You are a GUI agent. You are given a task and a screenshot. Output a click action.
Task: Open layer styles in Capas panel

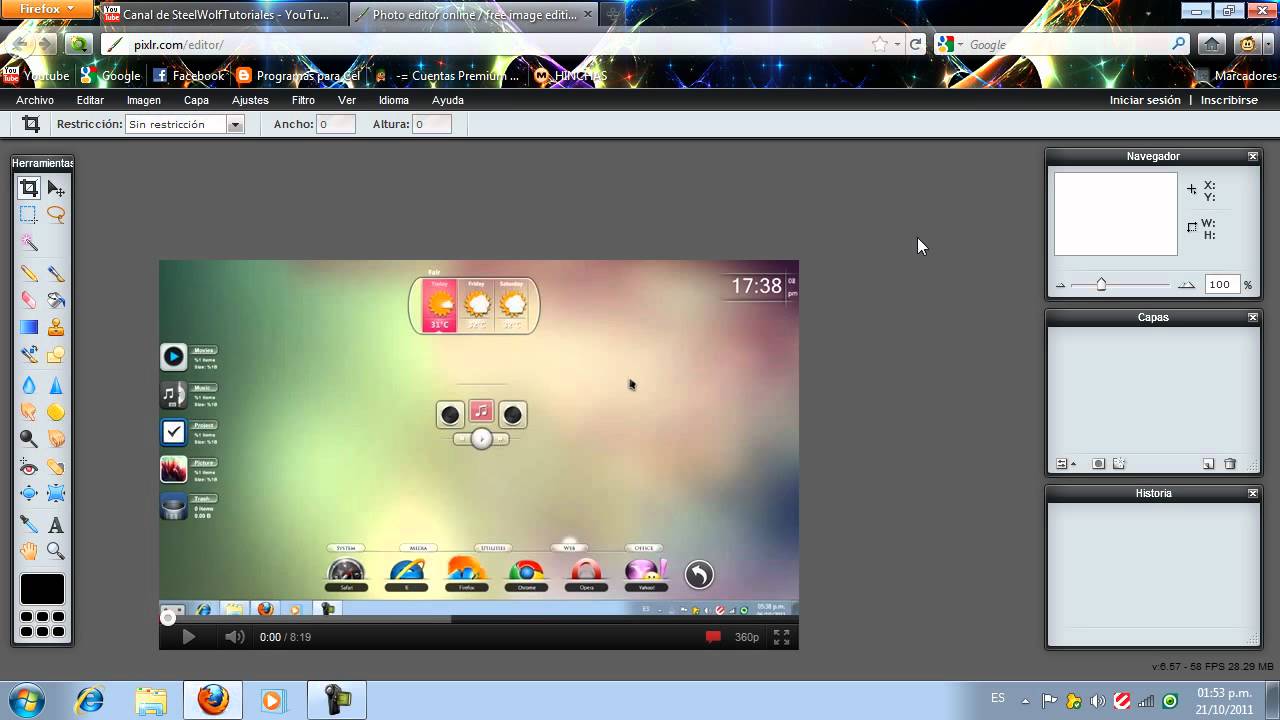pyautogui.click(x=1119, y=464)
